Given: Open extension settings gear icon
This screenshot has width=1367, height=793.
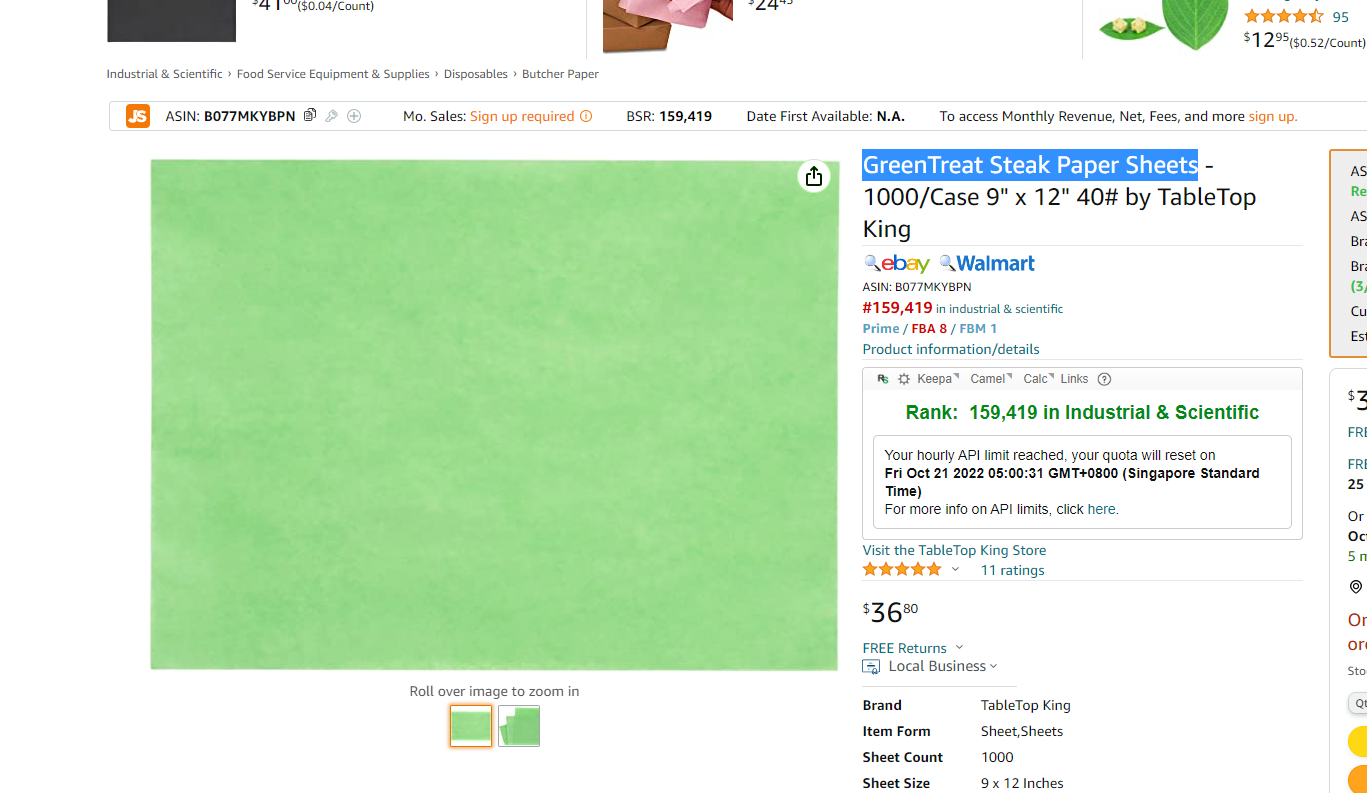Looking at the screenshot, I should pyautogui.click(x=904, y=379).
